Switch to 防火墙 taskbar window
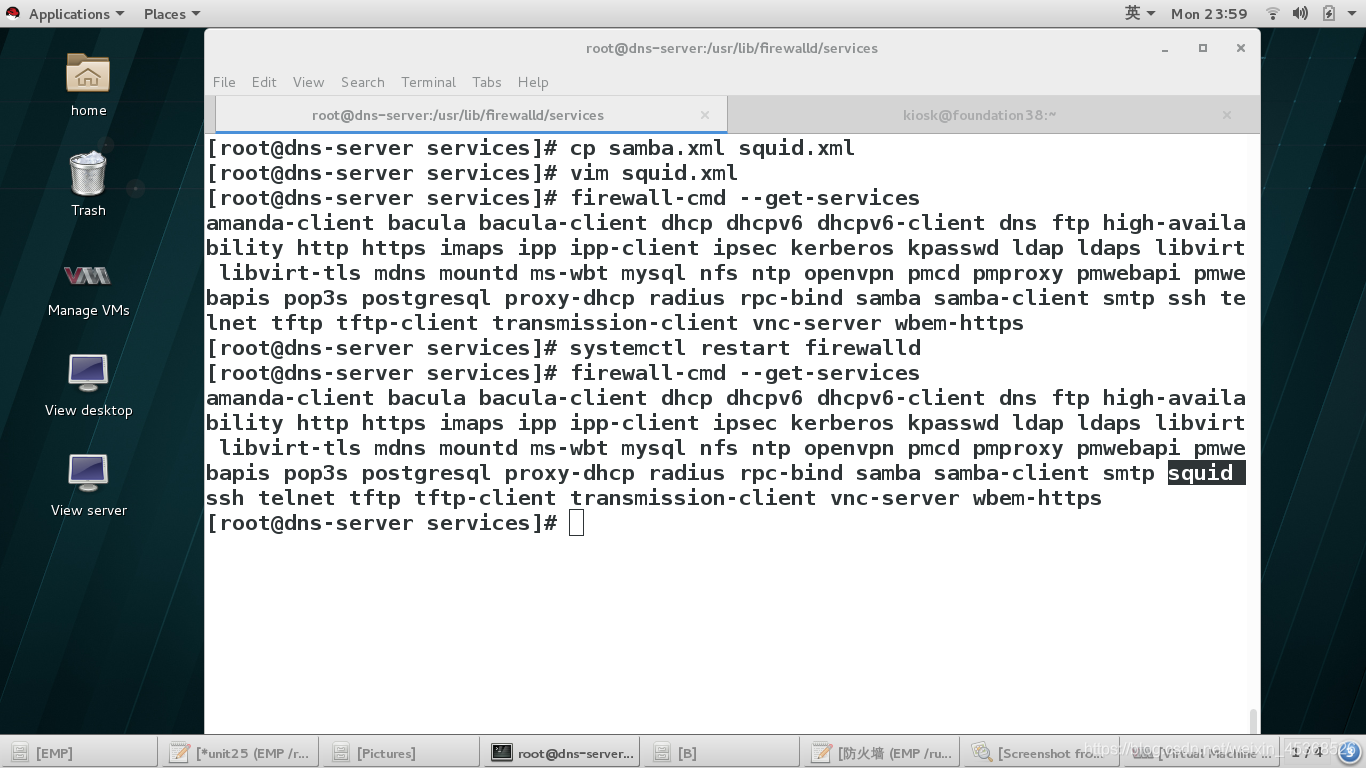The image size is (1366, 768). 884,753
